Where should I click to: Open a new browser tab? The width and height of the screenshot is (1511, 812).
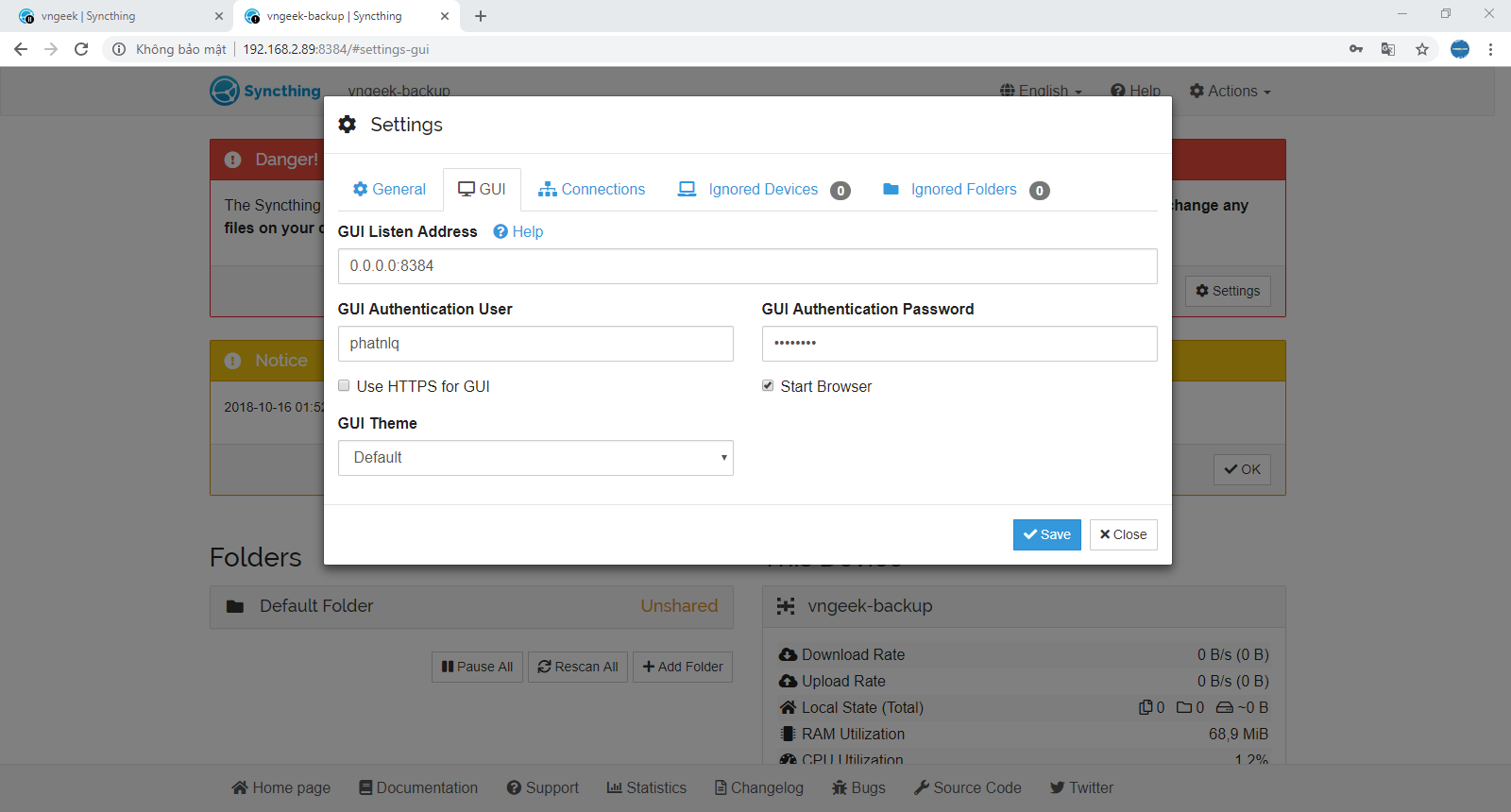pos(481,16)
